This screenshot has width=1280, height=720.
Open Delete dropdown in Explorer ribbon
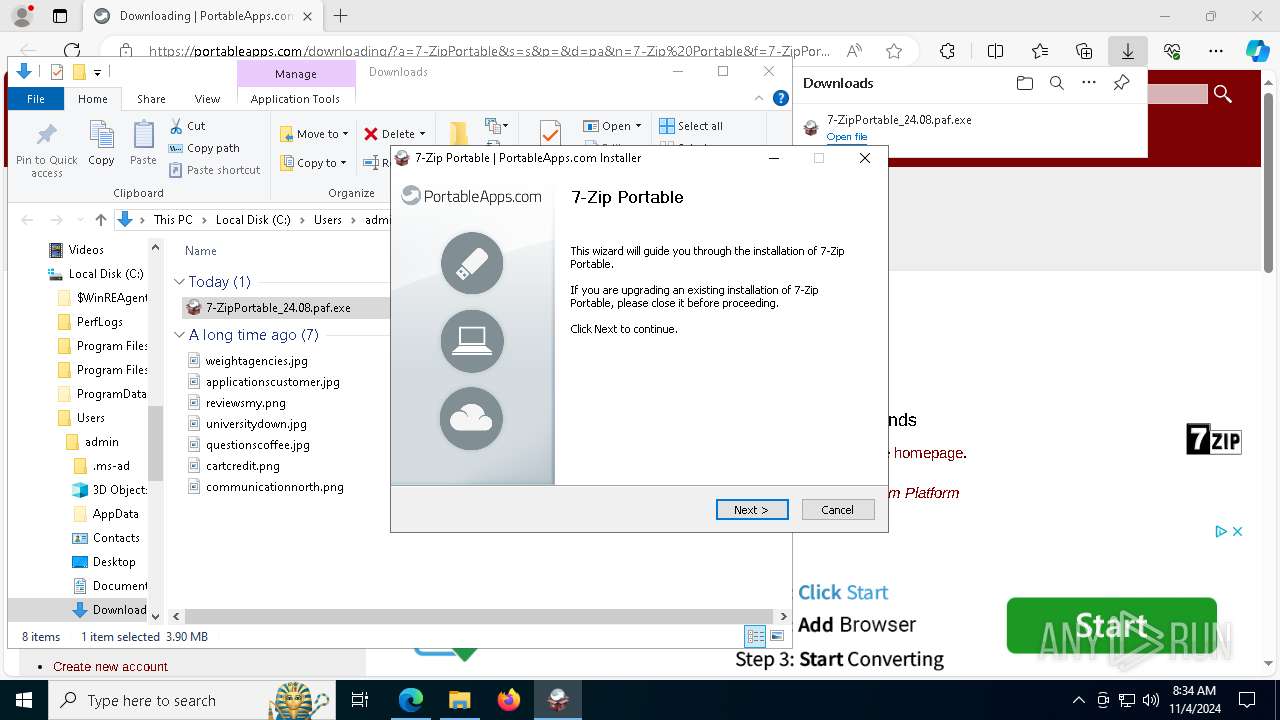[395, 134]
